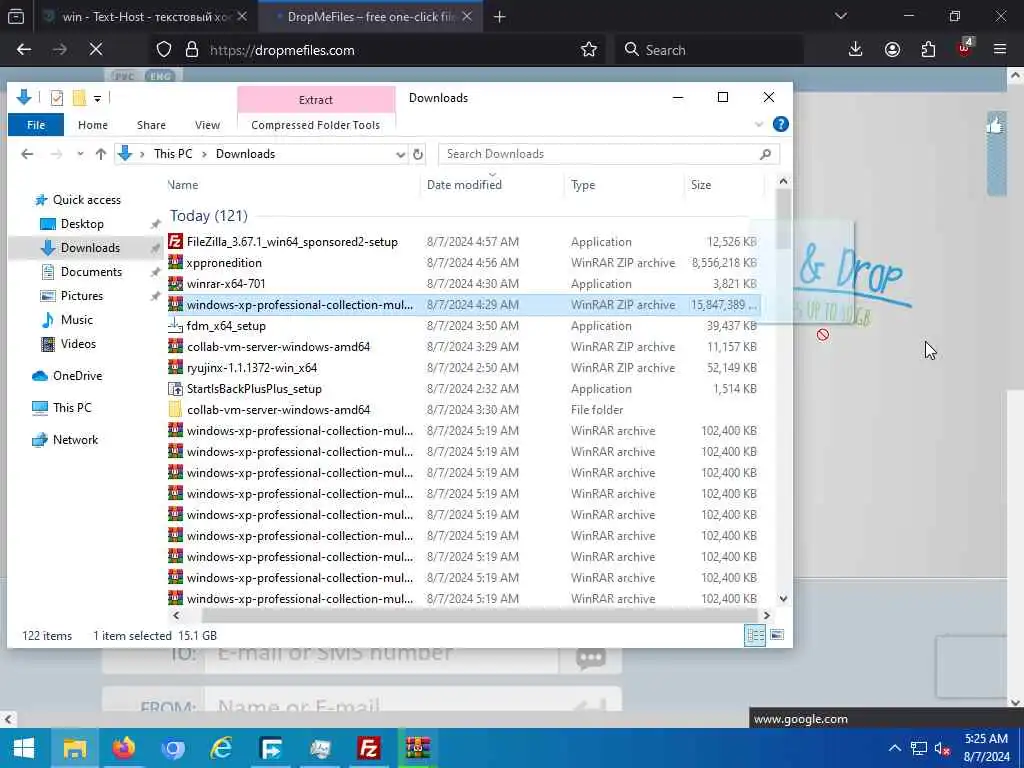Refresh the Downloads folder
Image resolution: width=1024 pixels, height=768 pixels.
(x=418, y=154)
